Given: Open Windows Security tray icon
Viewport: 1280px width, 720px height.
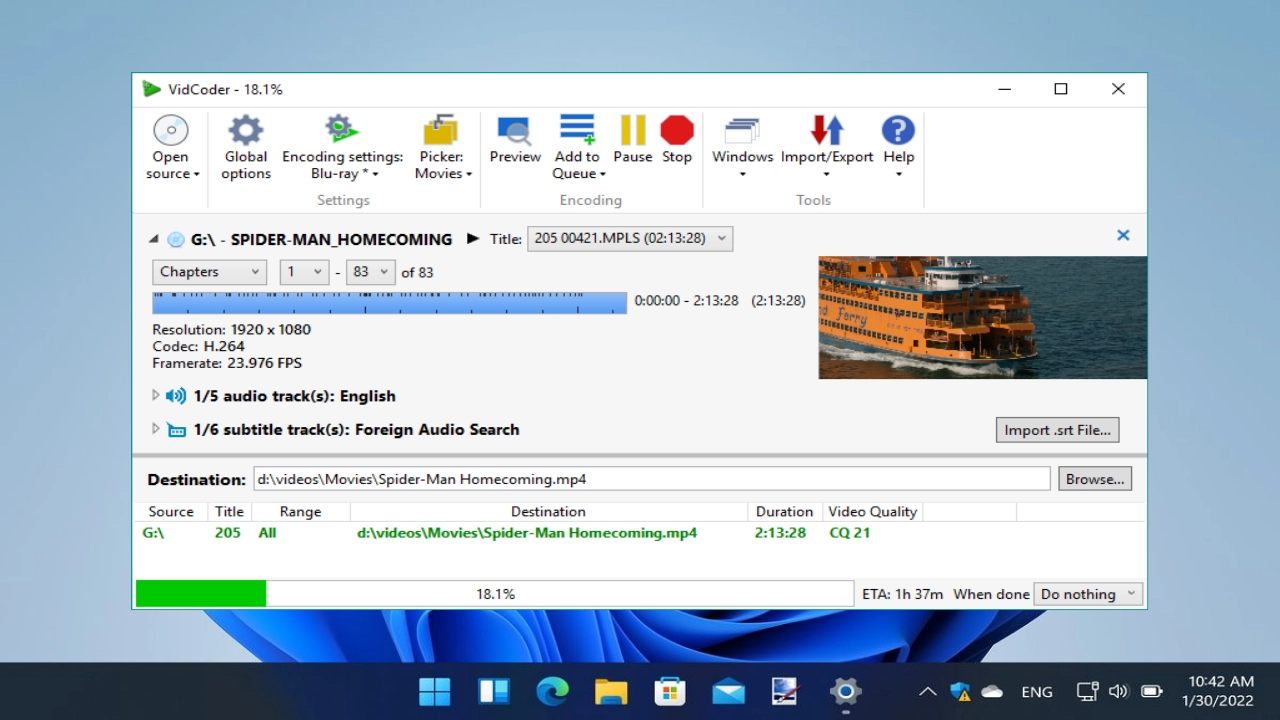Looking at the screenshot, I should tap(960, 691).
